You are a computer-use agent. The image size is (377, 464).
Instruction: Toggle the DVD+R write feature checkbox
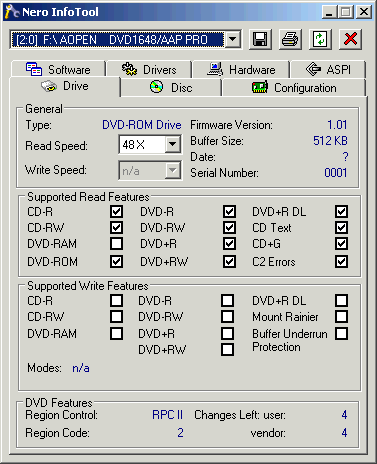(227, 334)
